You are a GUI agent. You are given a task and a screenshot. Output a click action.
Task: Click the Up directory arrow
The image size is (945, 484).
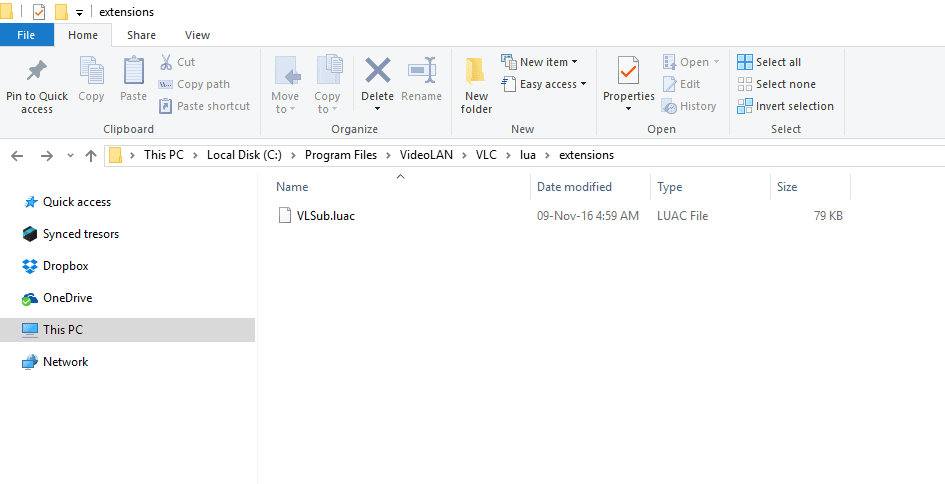click(91, 155)
